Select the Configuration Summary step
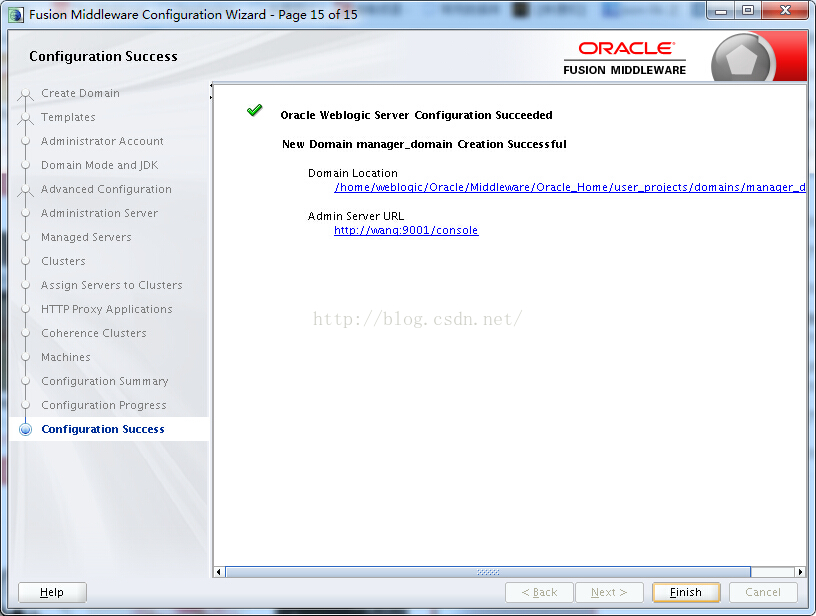The height and width of the screenshot is (616, 816). pos(105,381)
